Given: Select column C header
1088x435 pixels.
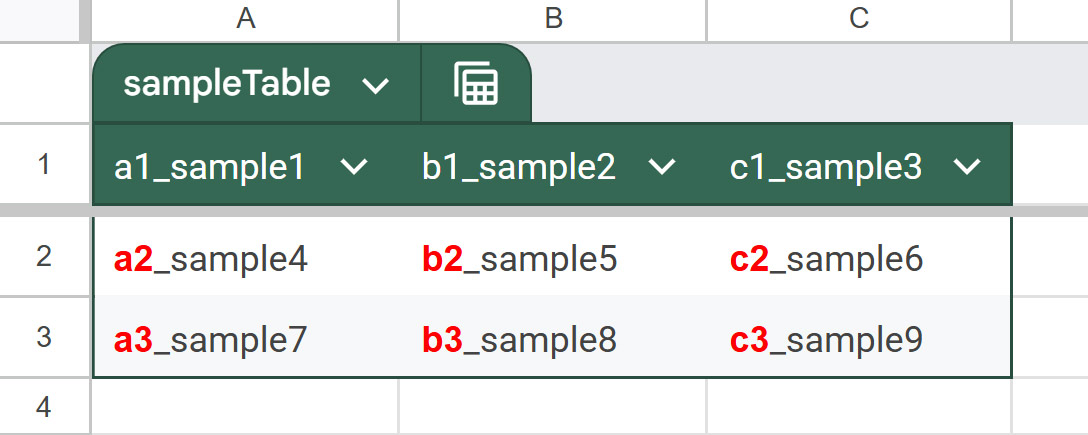Looking at the screenshot, I should 858,19.
